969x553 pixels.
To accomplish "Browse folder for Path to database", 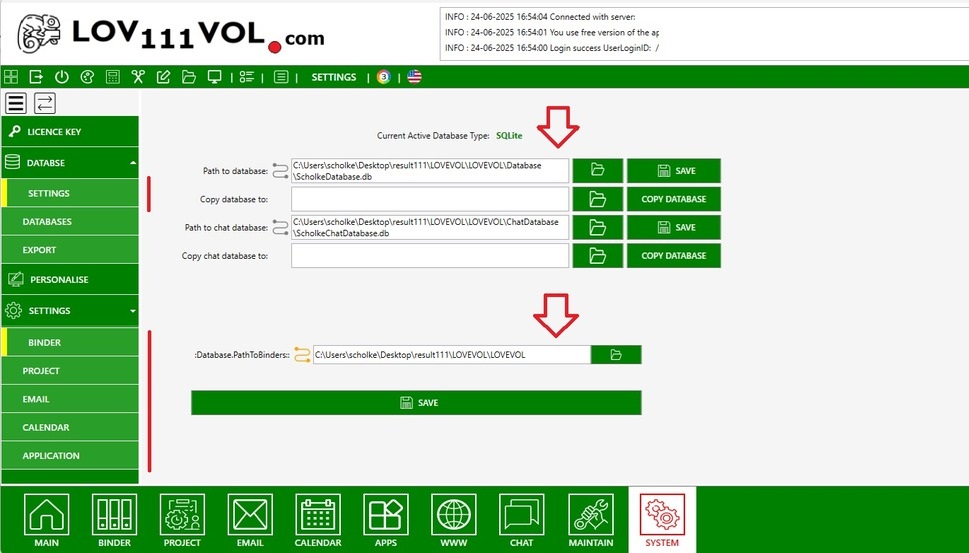I will (597, 171).
